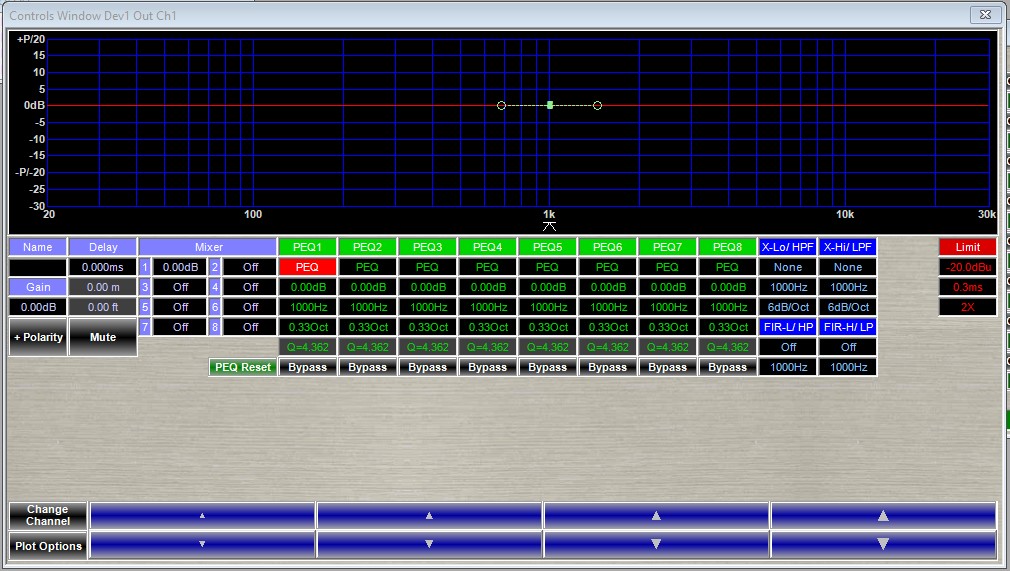Toggle the + Polarity button
The image size is (1010, 571).
click(x=38, y=337)
